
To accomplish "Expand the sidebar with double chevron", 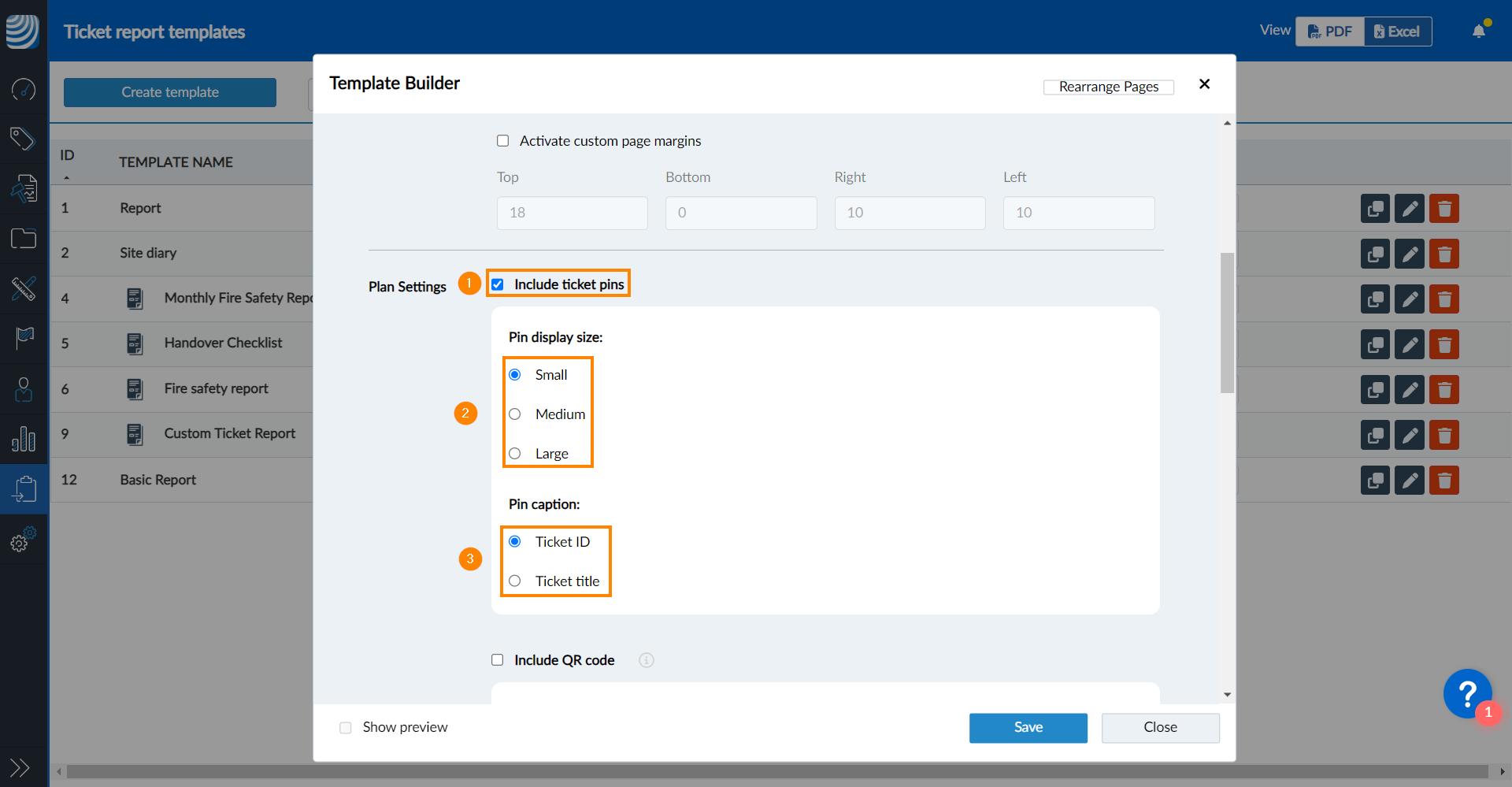I will click(x=20, y=767).
